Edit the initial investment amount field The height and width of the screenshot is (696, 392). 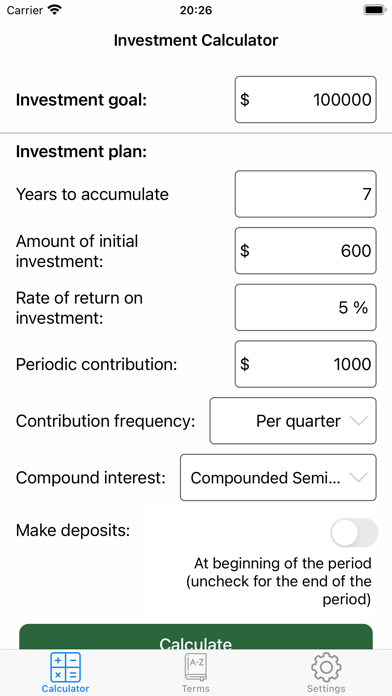point(305,251)
